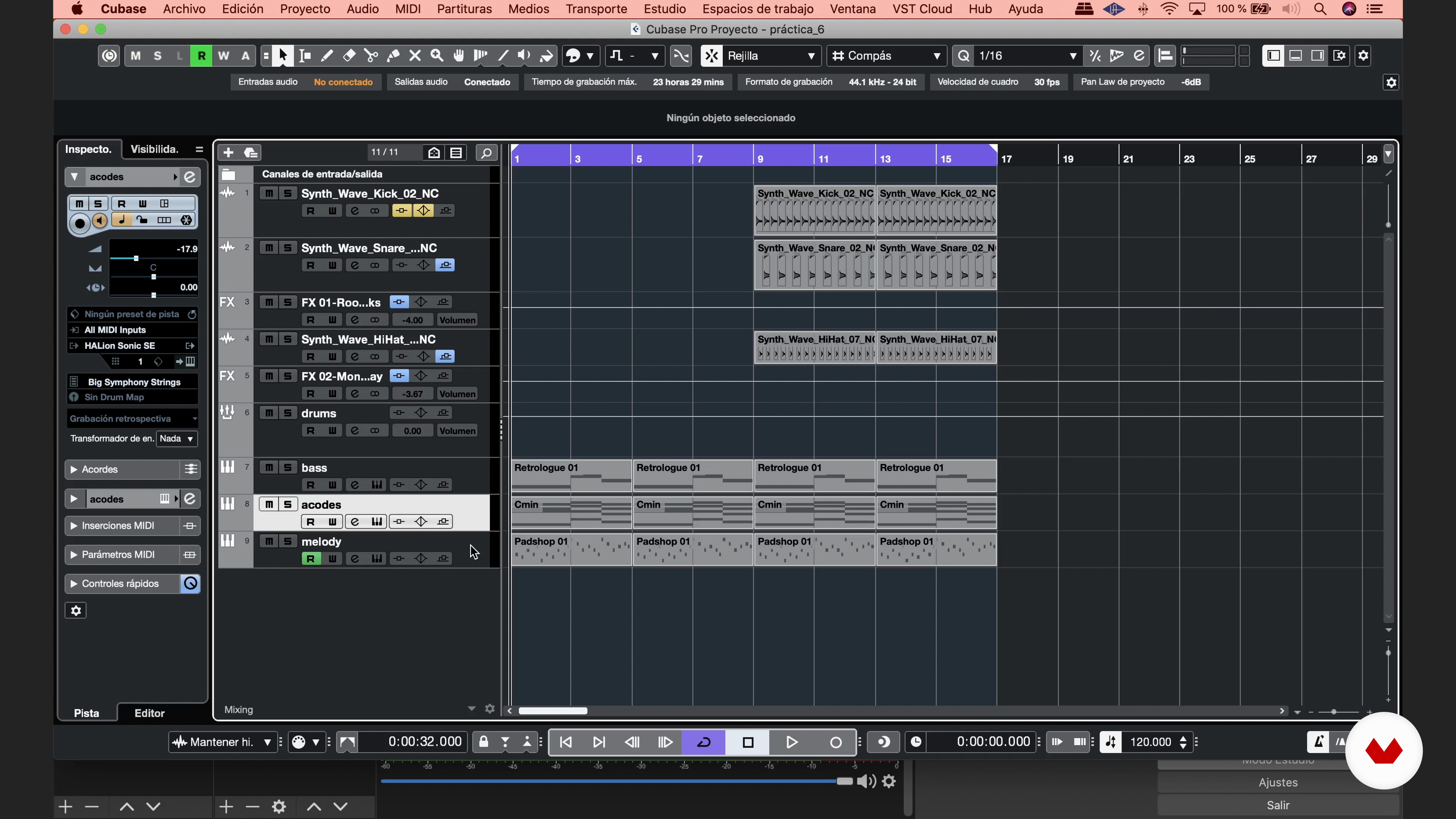The image size is (1456, 819).
Task: Toggle global Mute M button in toolbar
Action: point(136,55)
